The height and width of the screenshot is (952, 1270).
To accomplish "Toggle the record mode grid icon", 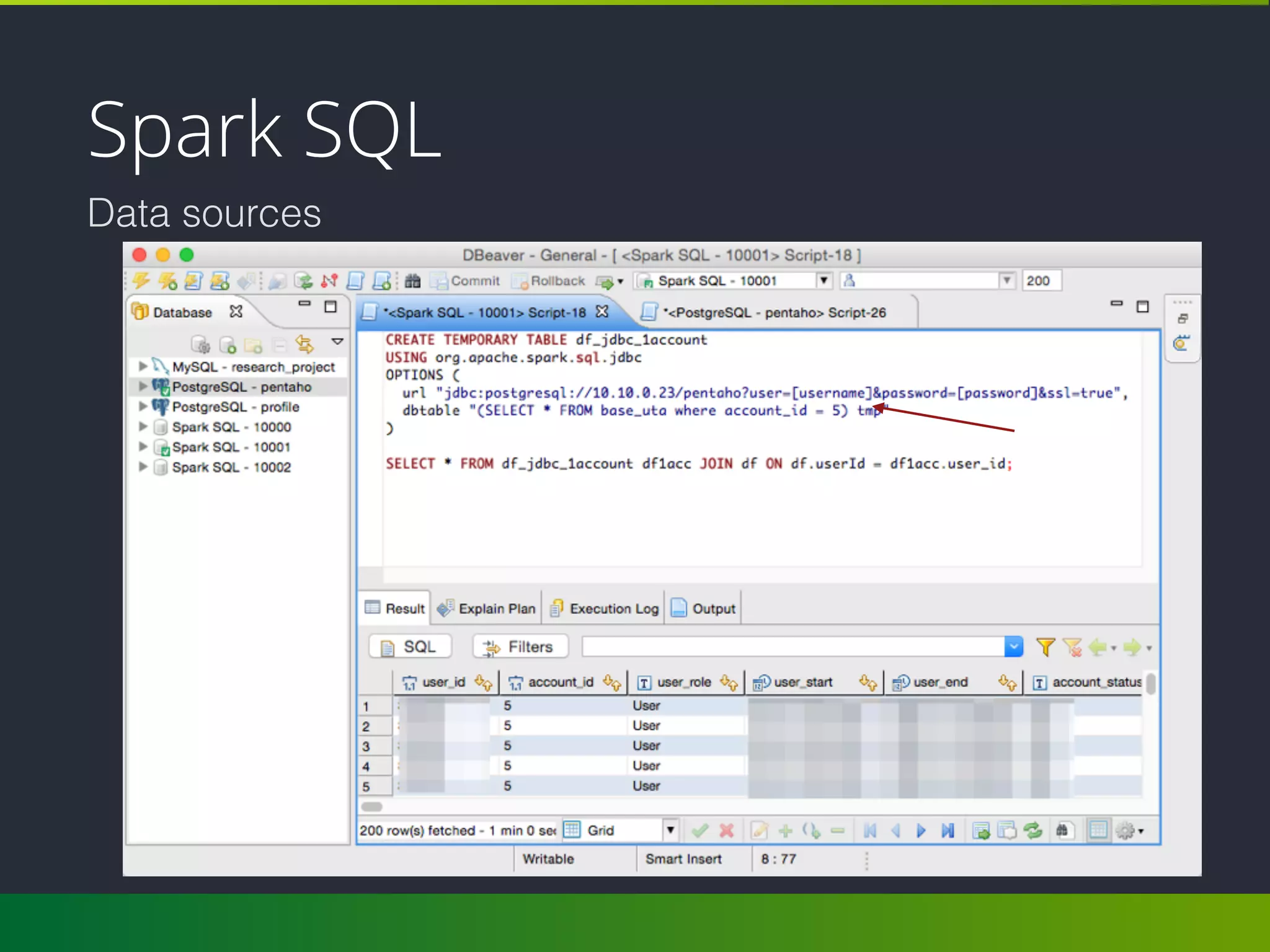I will [1098, 830].
